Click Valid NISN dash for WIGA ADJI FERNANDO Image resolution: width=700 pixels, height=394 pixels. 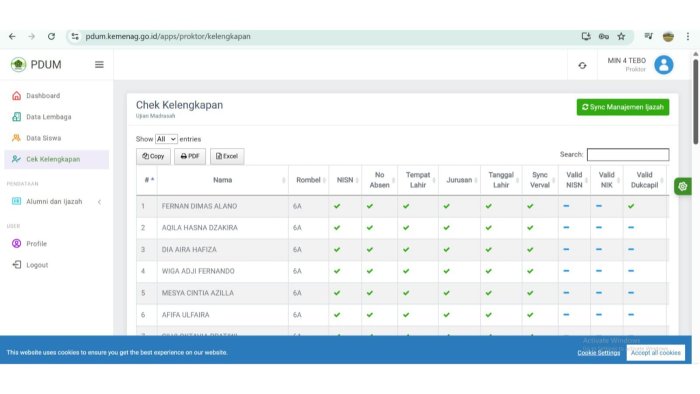tap(566, 271)
